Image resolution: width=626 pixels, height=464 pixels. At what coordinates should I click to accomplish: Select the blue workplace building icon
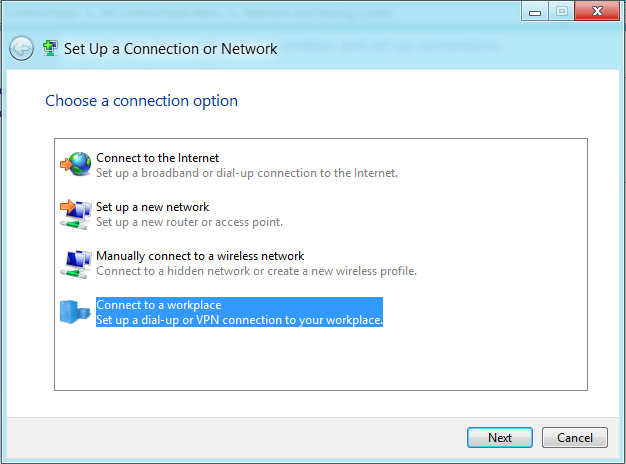(x=75, y=312)
